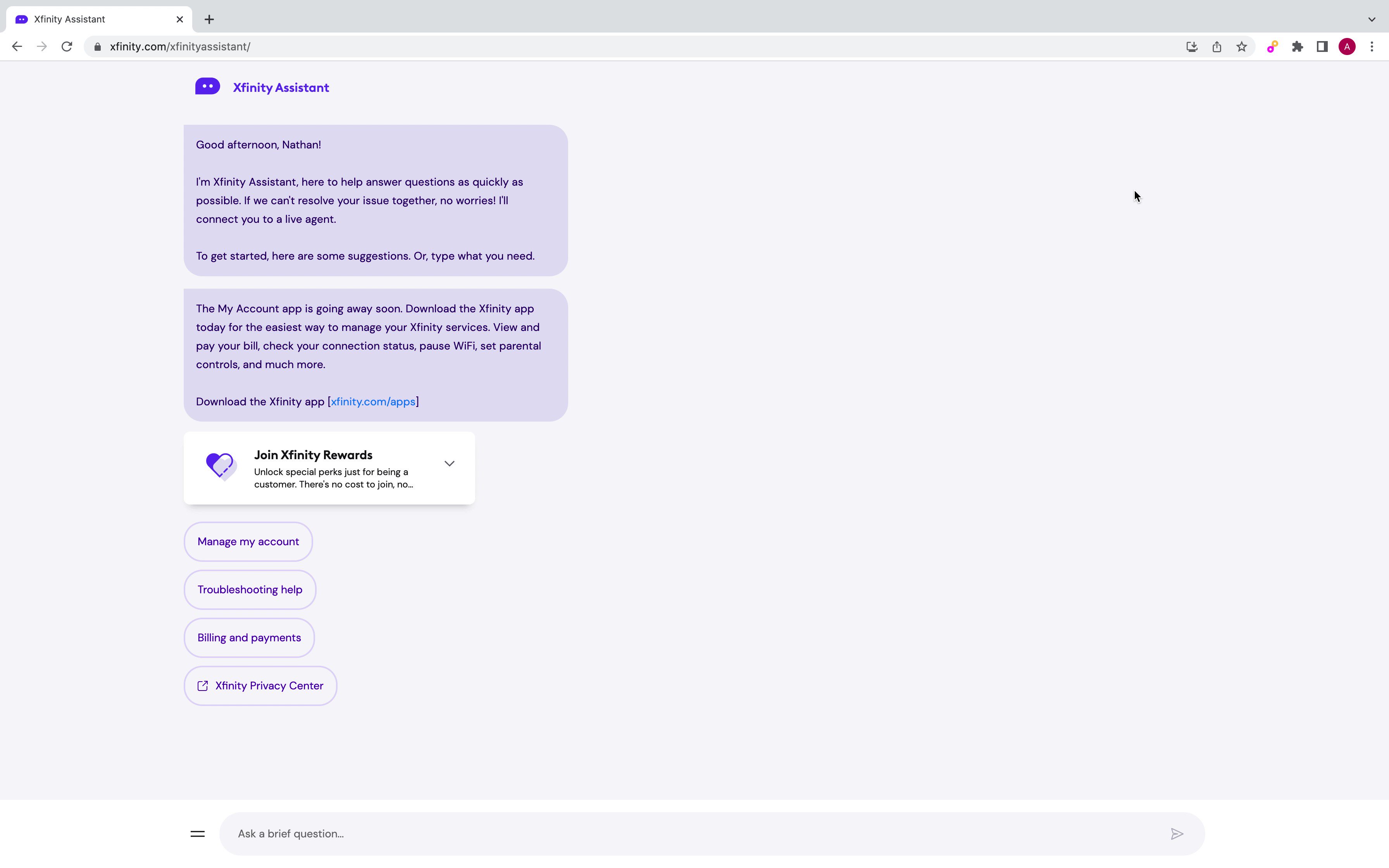Click the install app icon in address bar
Screen dimensions: 1389x868
tap(1192, 47)
